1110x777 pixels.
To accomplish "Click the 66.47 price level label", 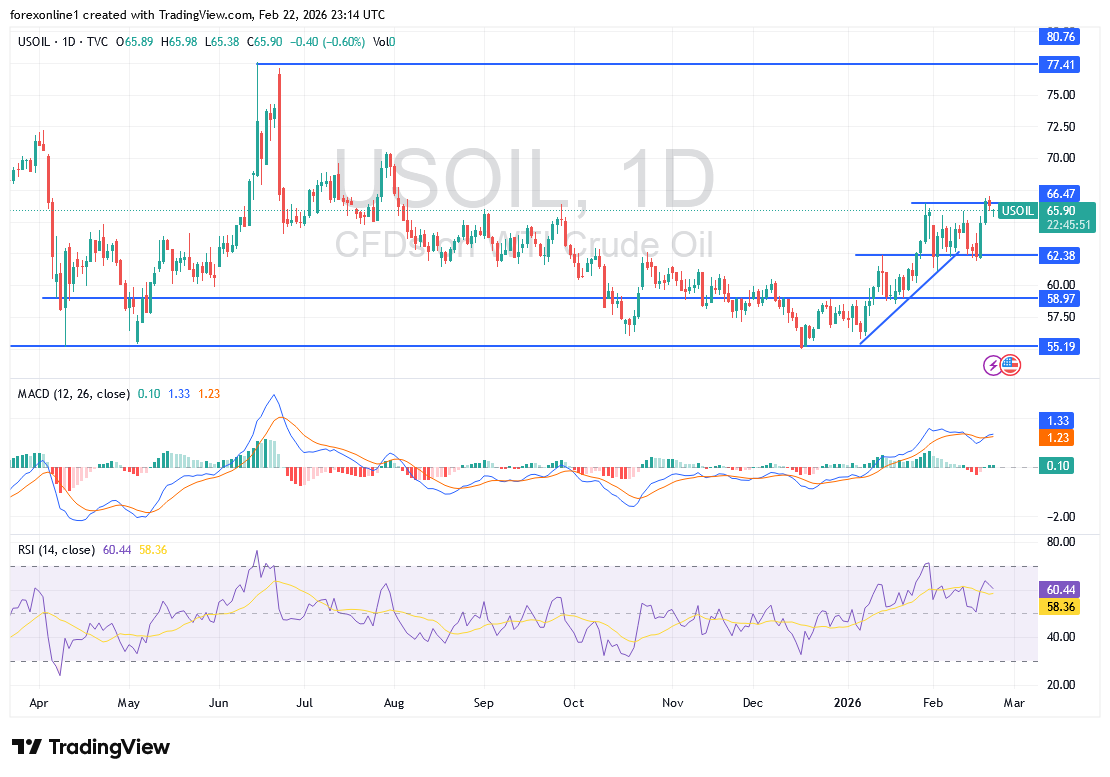I will click(1060, 193).
